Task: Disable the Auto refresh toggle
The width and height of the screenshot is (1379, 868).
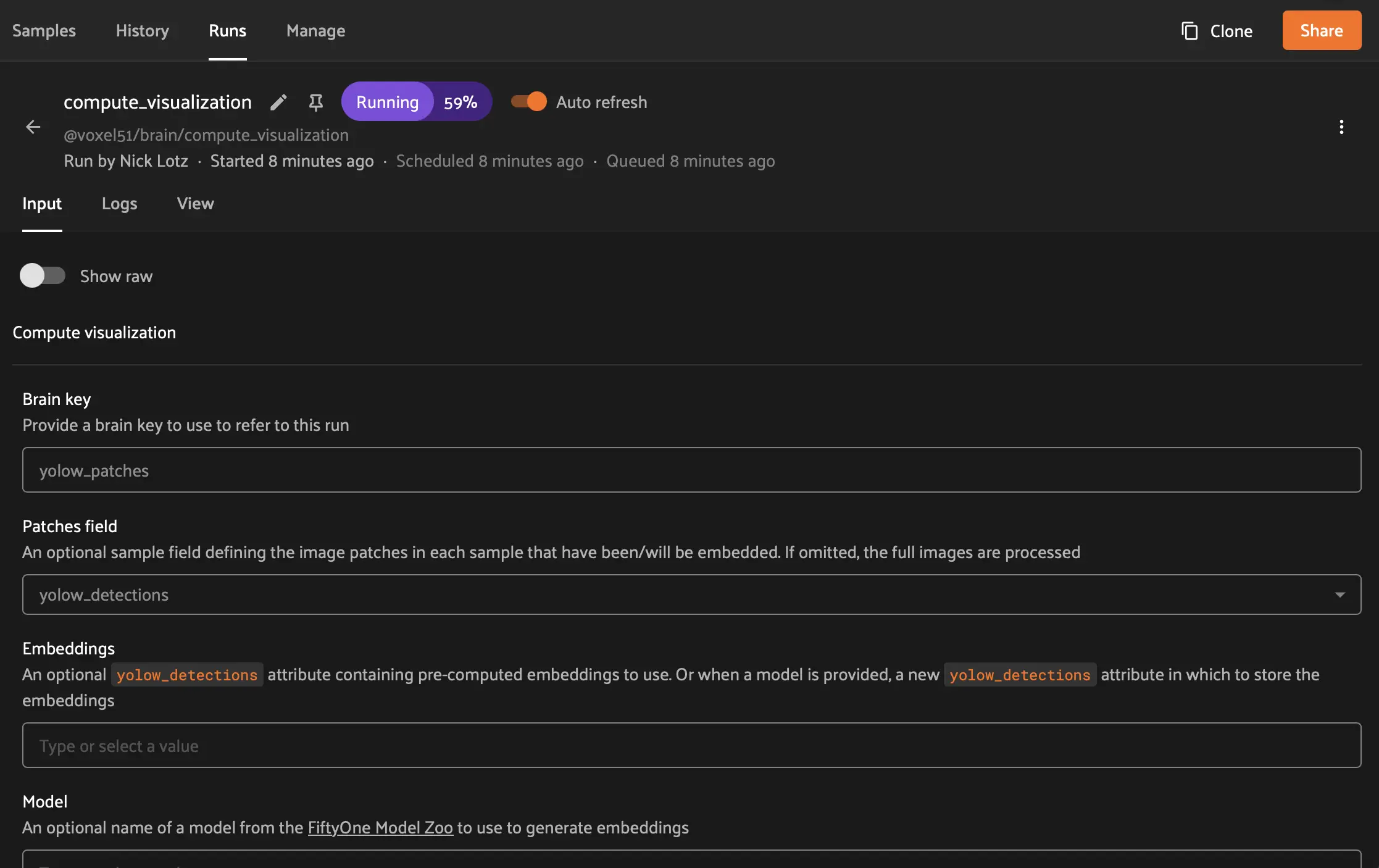Action: click(529, 102)
